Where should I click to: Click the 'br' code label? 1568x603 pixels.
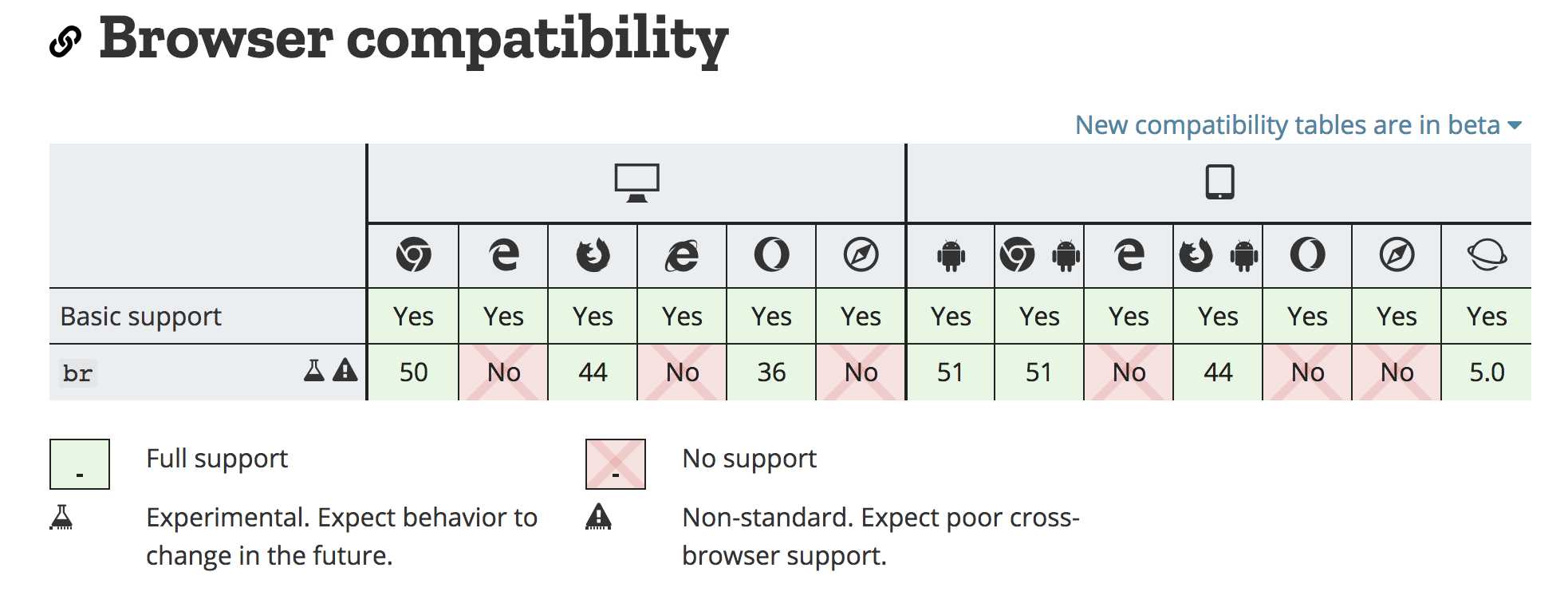tap(77, 372)
